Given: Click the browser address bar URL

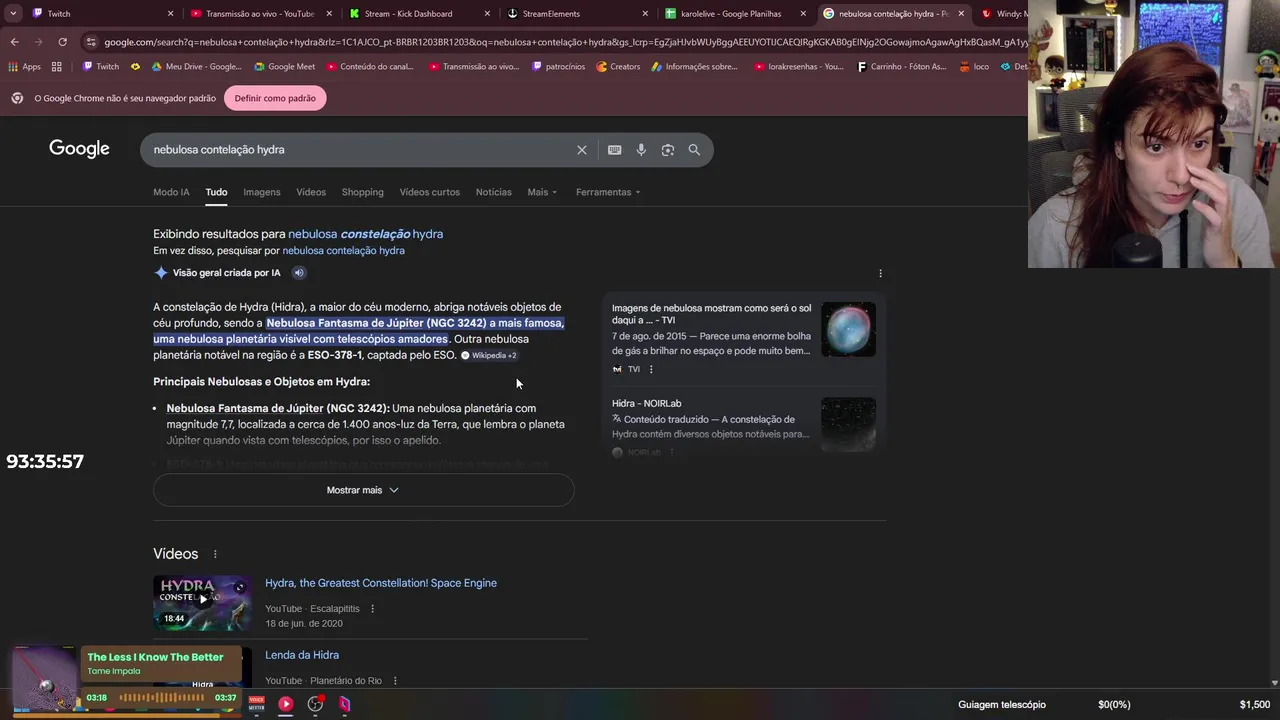Looking at the screenshot, I should point(565,42).
